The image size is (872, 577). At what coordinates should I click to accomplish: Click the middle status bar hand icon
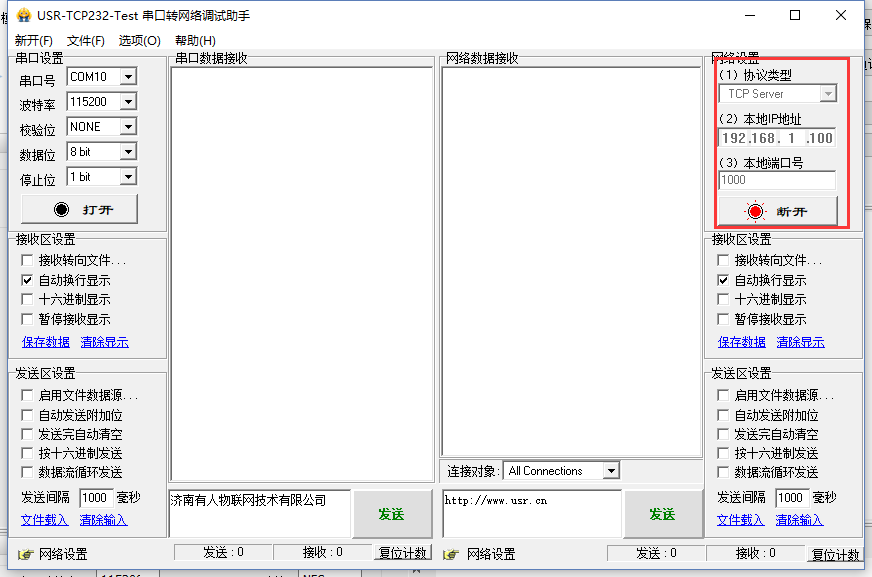click(451, 554)
